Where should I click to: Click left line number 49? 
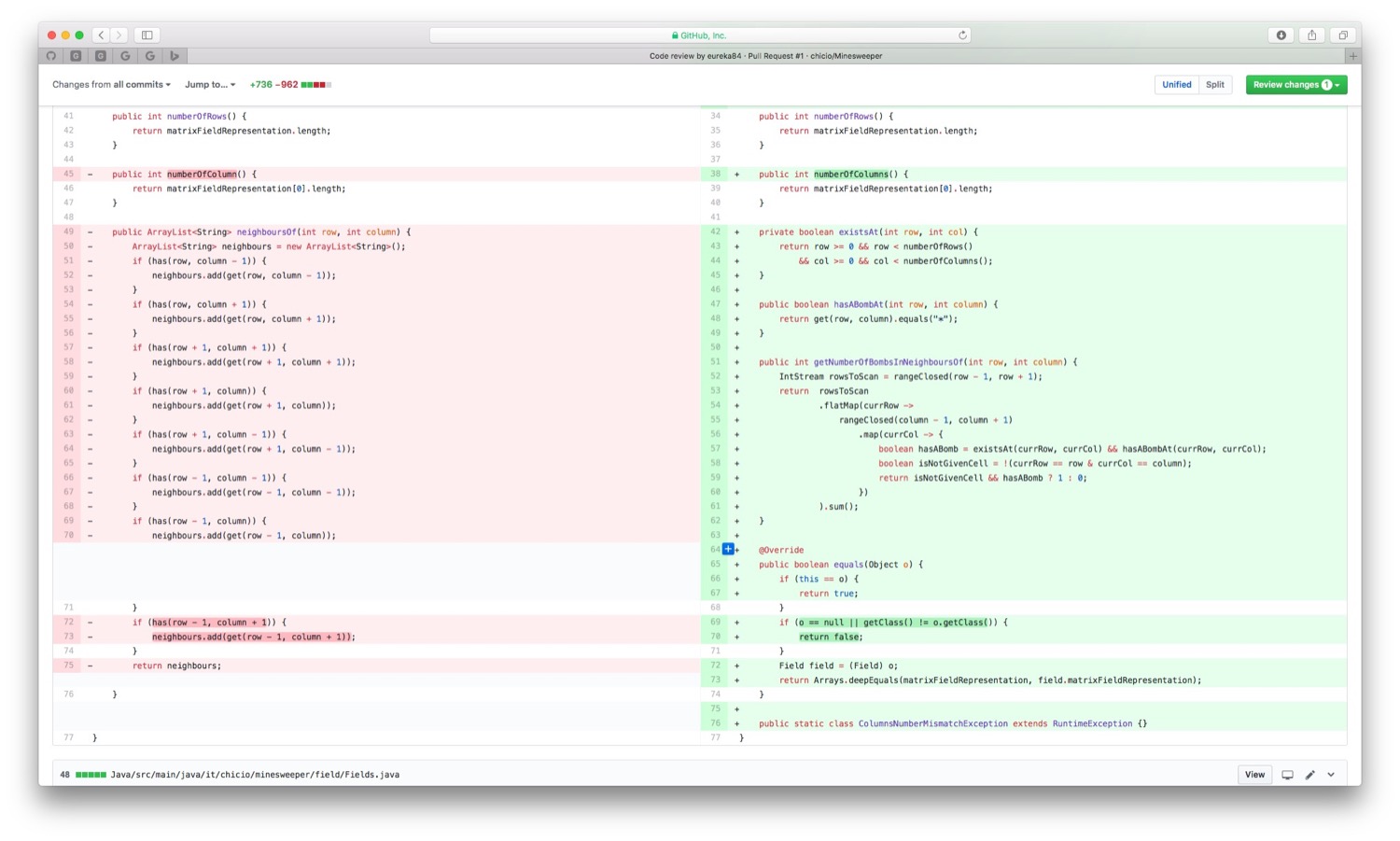[68, 232]
